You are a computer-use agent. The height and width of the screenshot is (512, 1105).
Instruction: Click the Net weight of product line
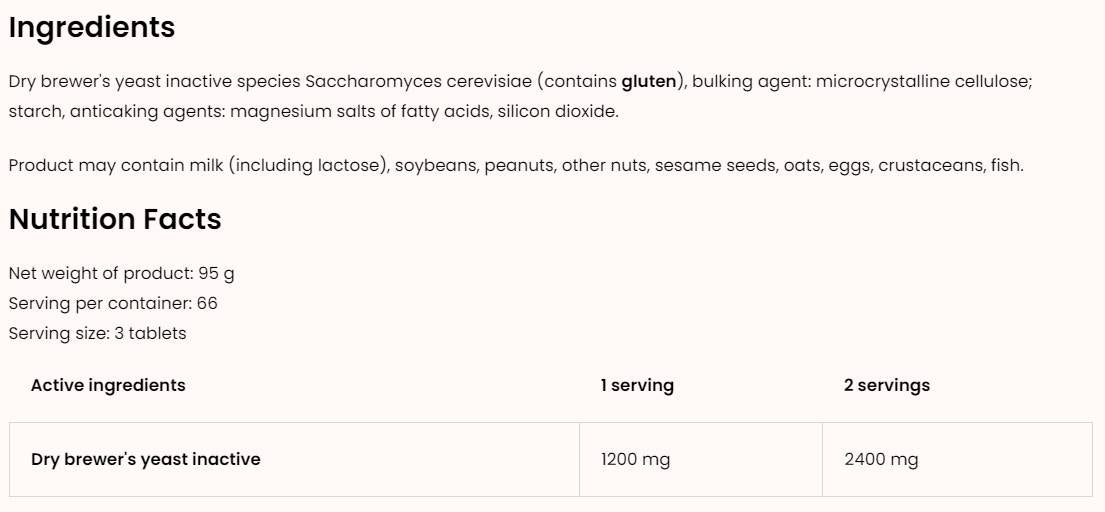(x=121, y=273)
